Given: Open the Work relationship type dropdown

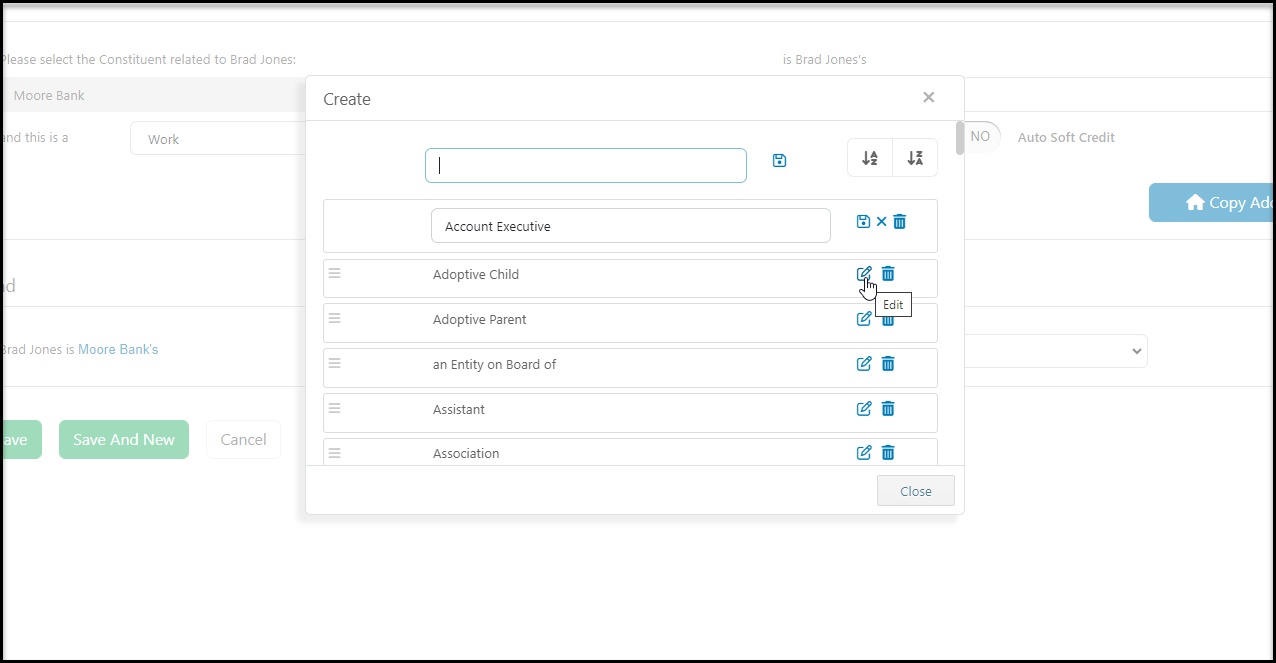Looking at the screenshot, I should 218,139.
